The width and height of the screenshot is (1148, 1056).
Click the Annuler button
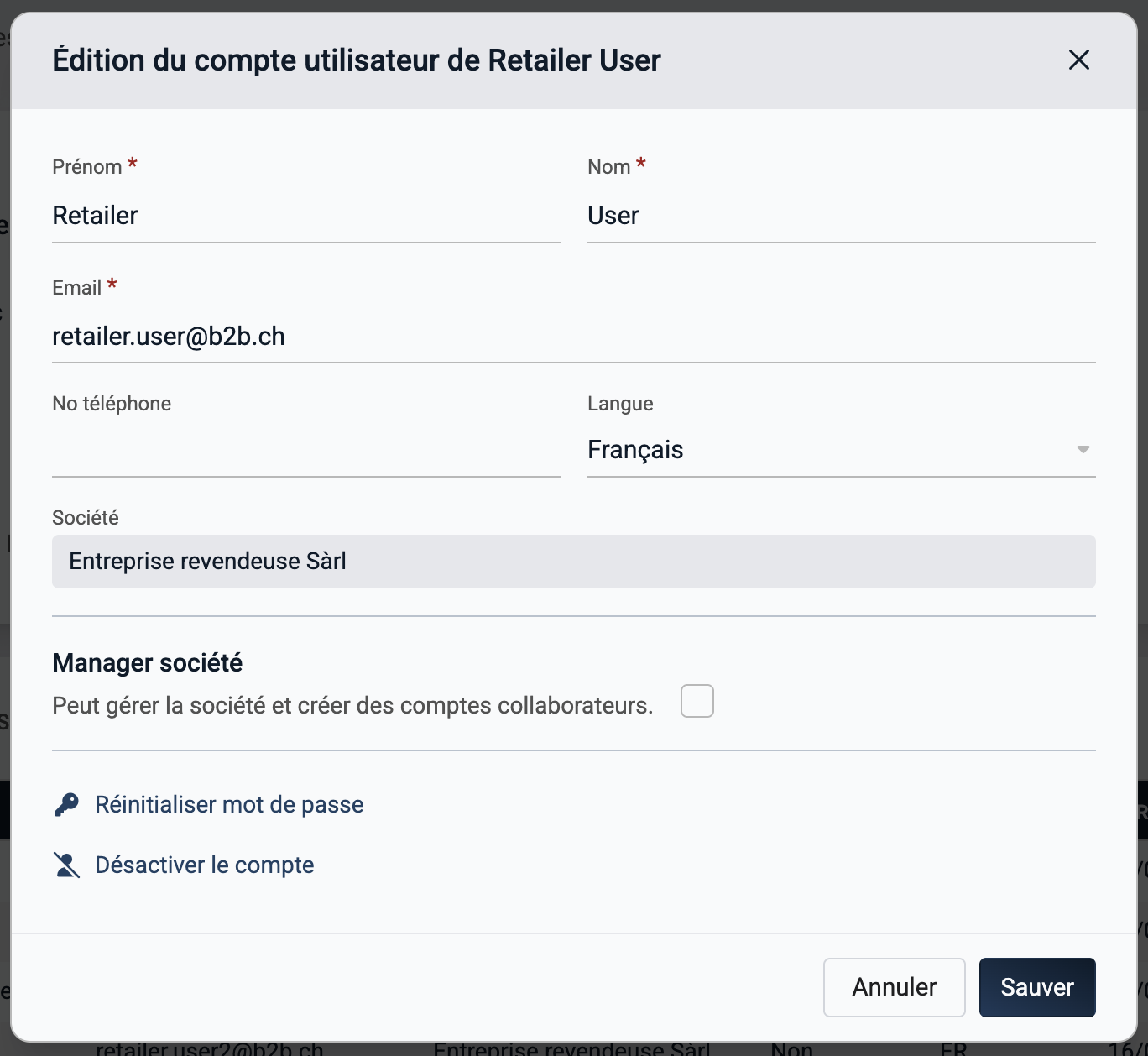(x=895, y=987)
